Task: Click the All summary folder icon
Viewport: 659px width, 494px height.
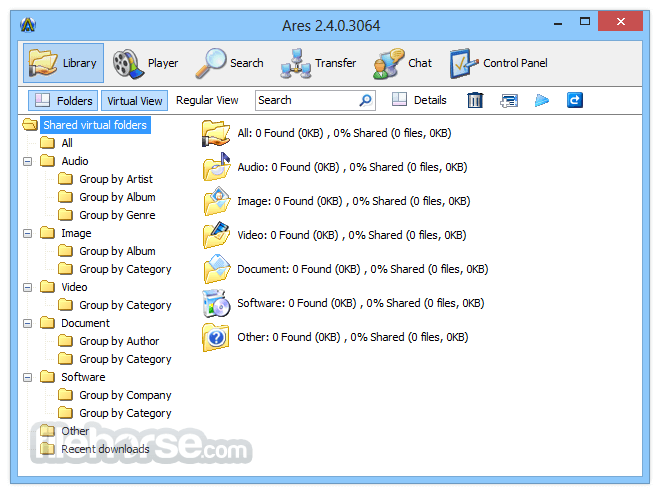Action: [216, 133]
